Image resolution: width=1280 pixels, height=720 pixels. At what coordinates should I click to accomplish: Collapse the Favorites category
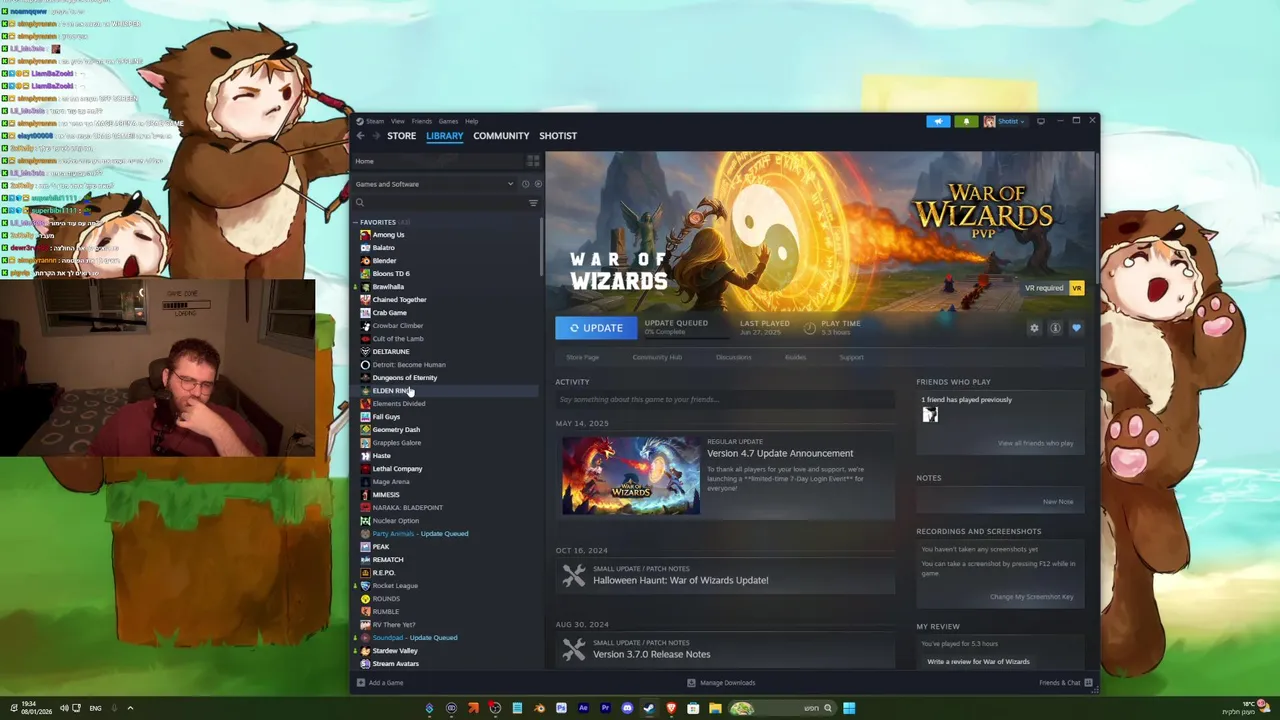(355, 222)
